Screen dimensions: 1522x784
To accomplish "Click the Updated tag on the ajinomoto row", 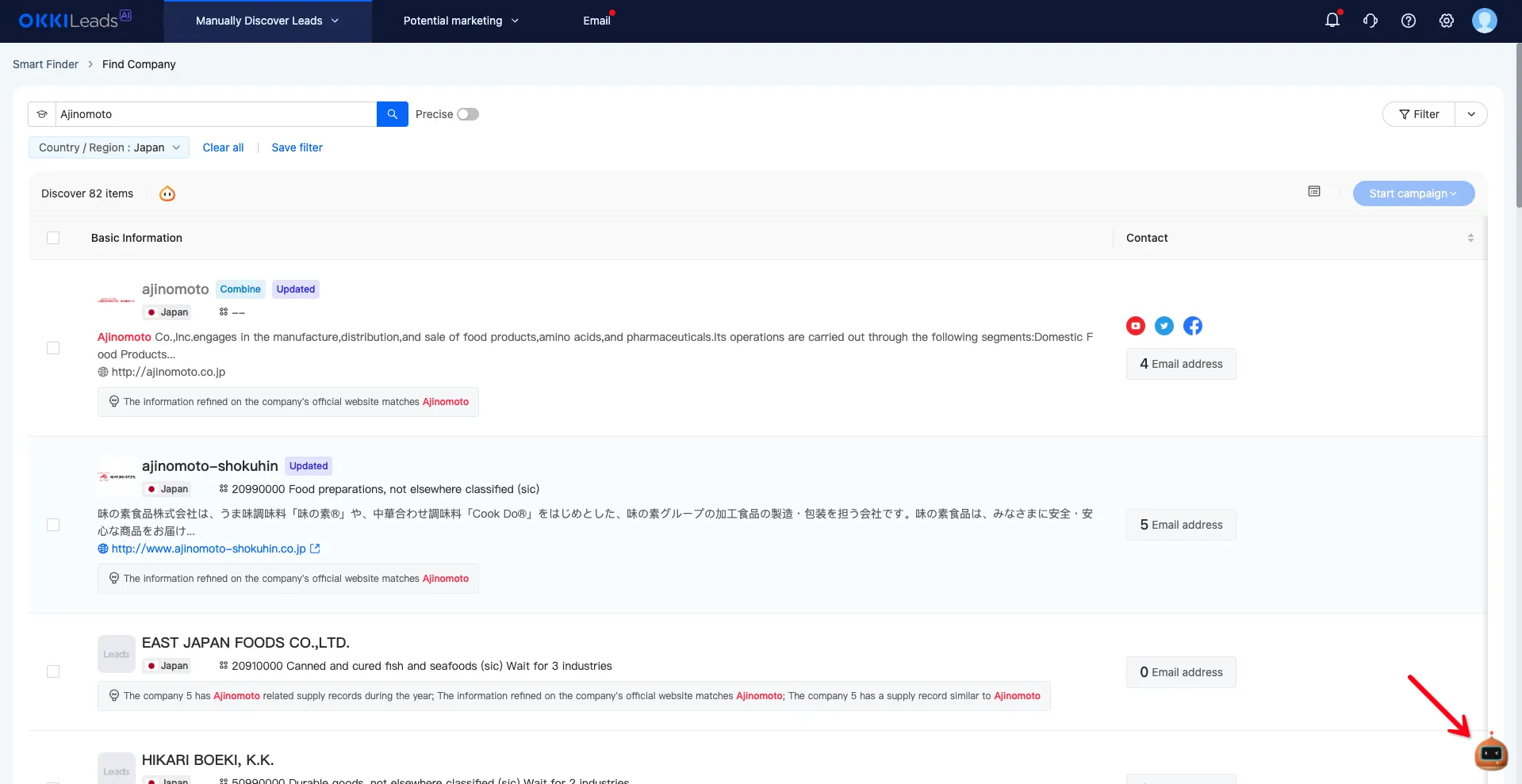I will [296, 289].
